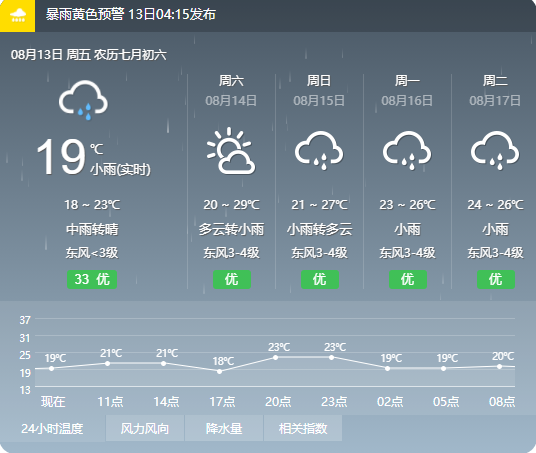Click the 18℃ chart point at 17点

pos(219,371)
